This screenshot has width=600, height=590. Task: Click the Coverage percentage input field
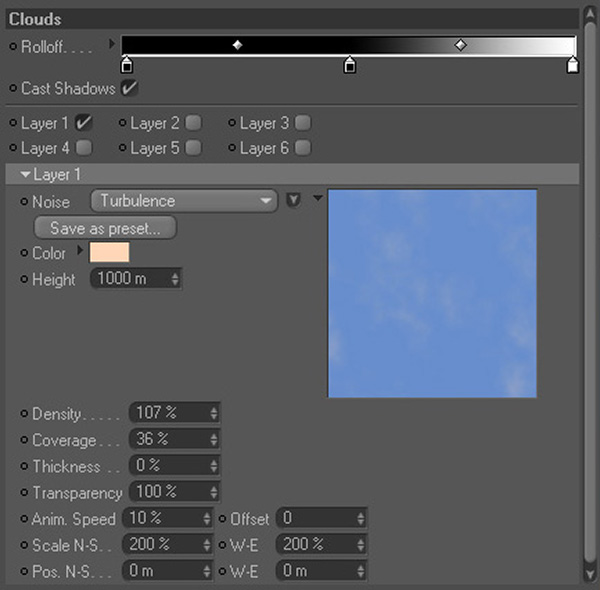pyautogui.click(x=164, y=440)
